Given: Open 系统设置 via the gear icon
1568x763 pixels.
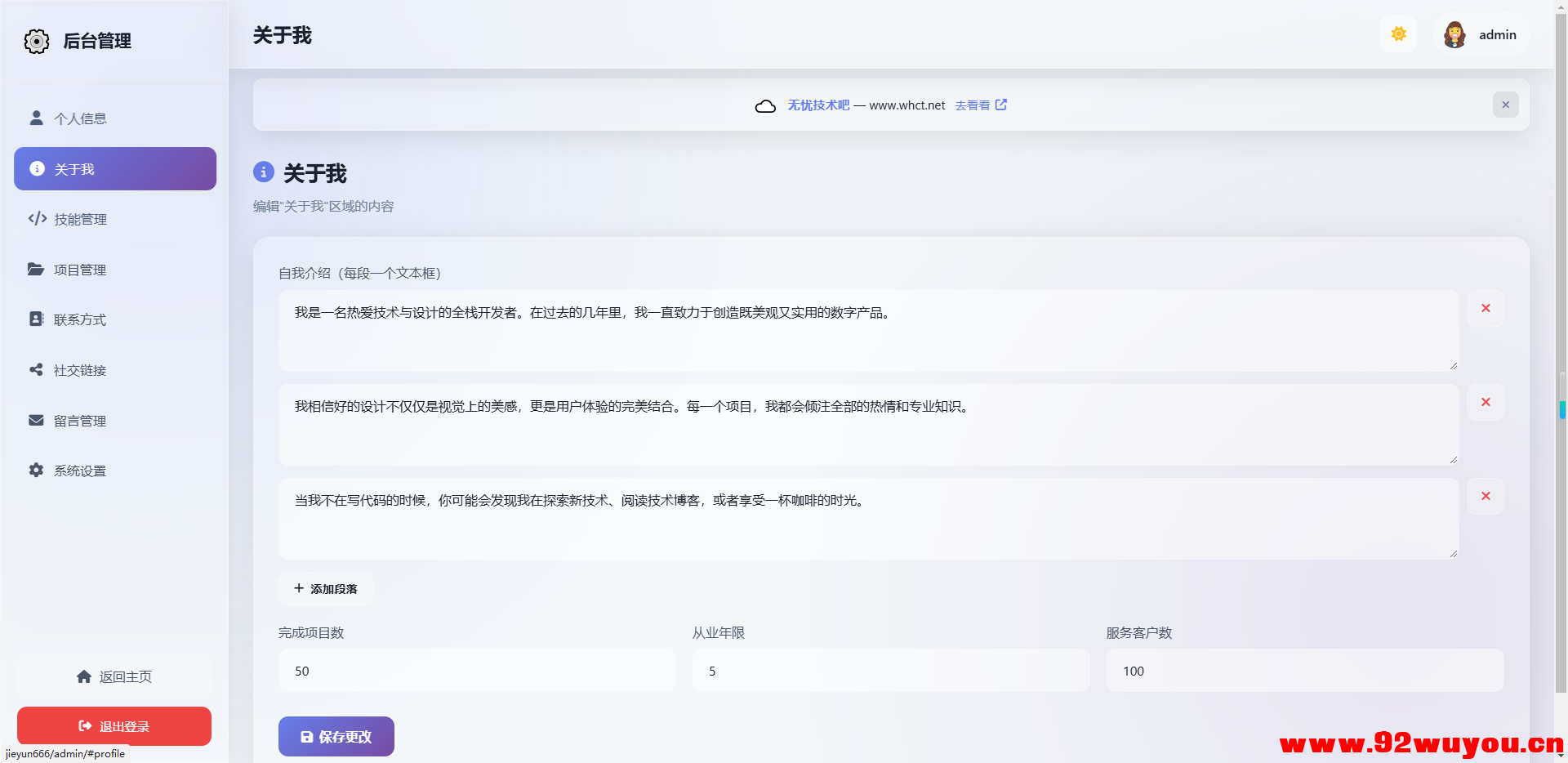Looking at the screenshot, I should click(36, 470).
